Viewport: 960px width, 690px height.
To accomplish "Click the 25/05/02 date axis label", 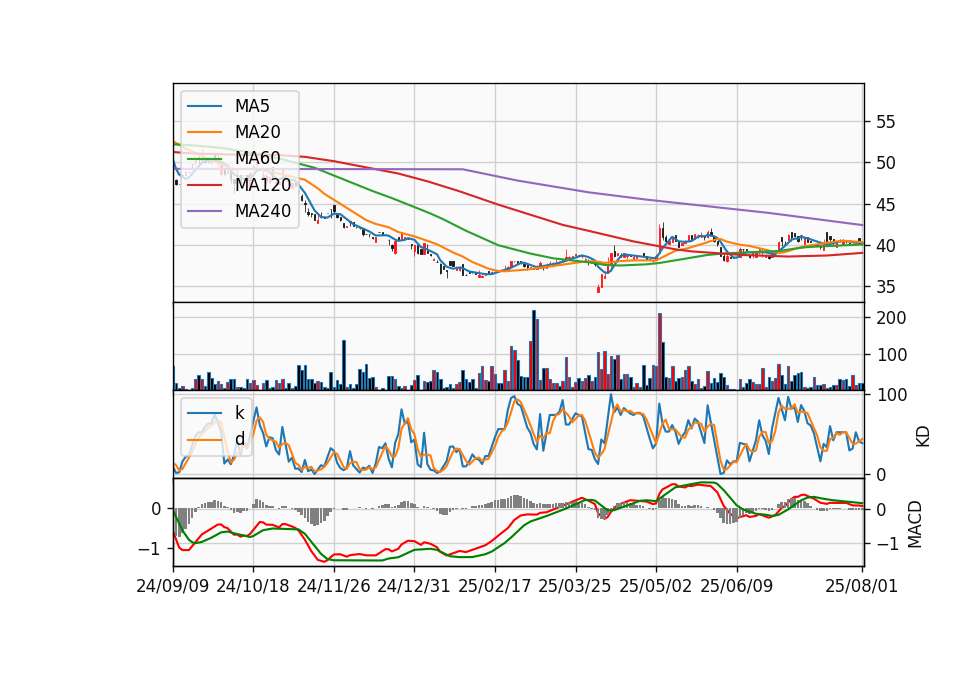I will click(656, 586).
